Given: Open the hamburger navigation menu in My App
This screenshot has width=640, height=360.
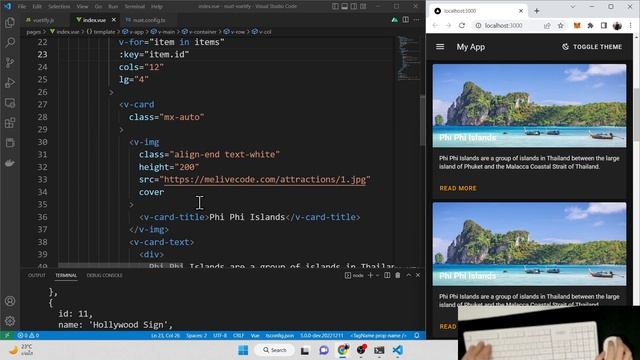Looking at the screenshot, I should (x=440, y=47).
